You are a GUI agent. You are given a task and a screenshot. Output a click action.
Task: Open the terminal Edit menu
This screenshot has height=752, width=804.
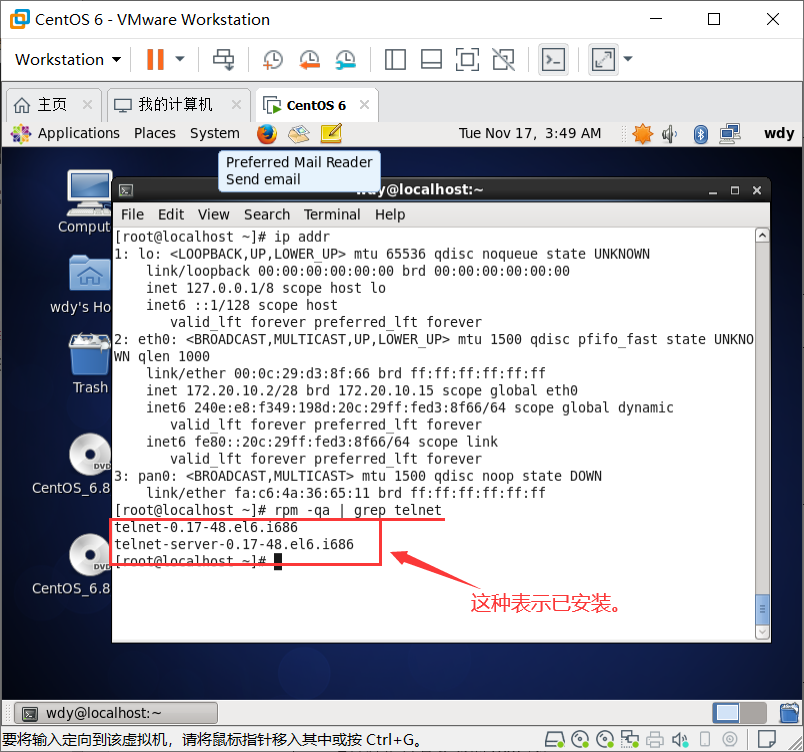171,214
